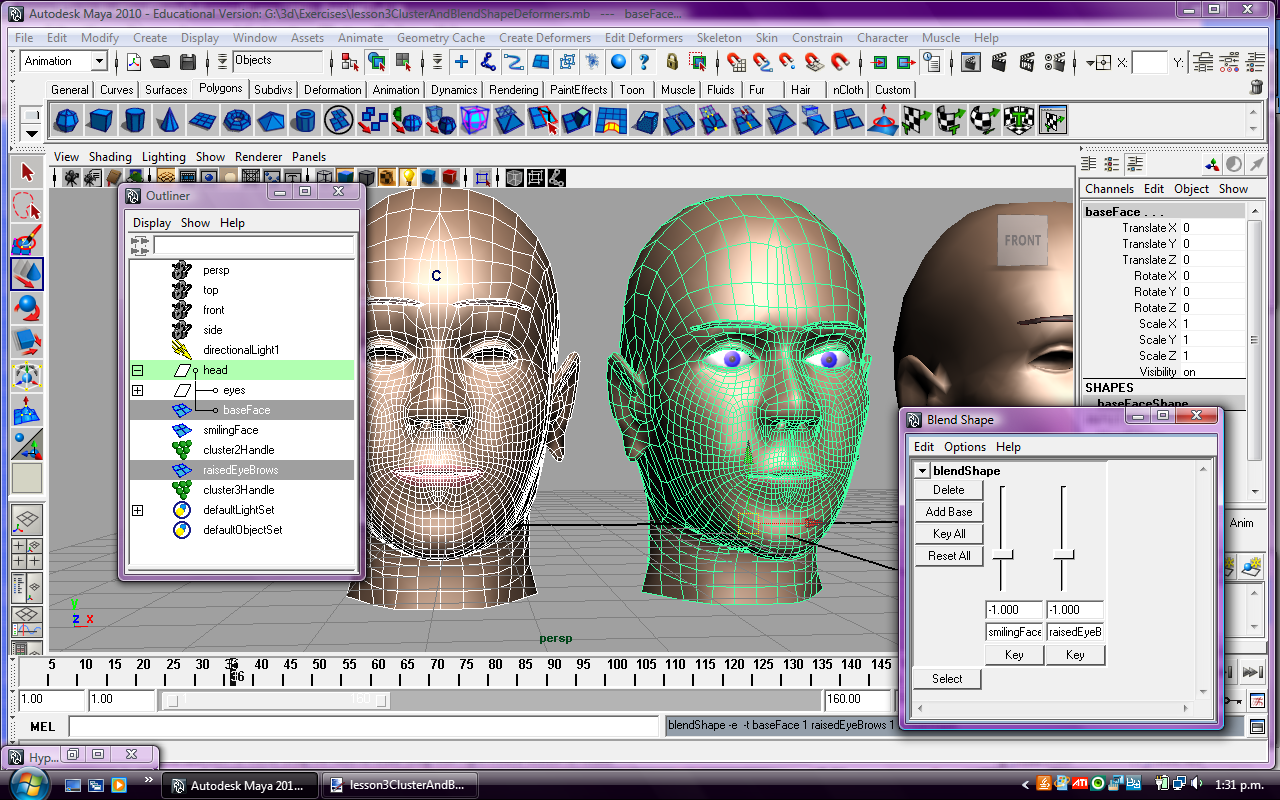Launch the IPR render icon
Image resolution: width=1280 pixels, height=800 pixels.
click(x=1026, y=62)
